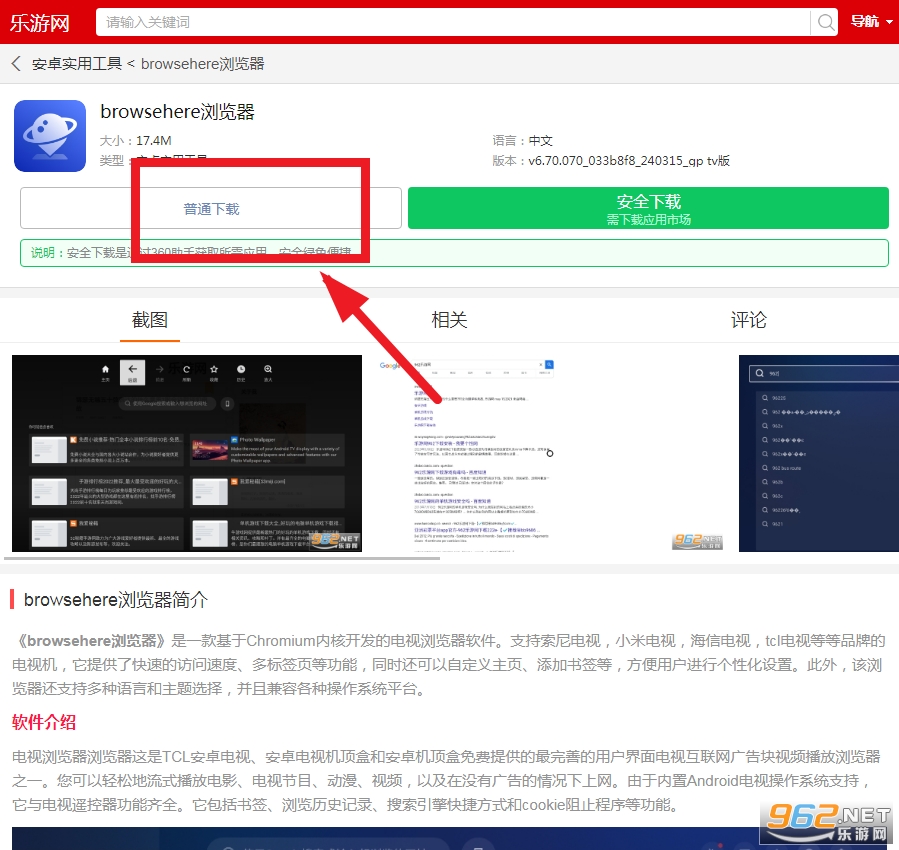Open the 导航 dropdown menu

pyautogui.click(x=871, y=22)
